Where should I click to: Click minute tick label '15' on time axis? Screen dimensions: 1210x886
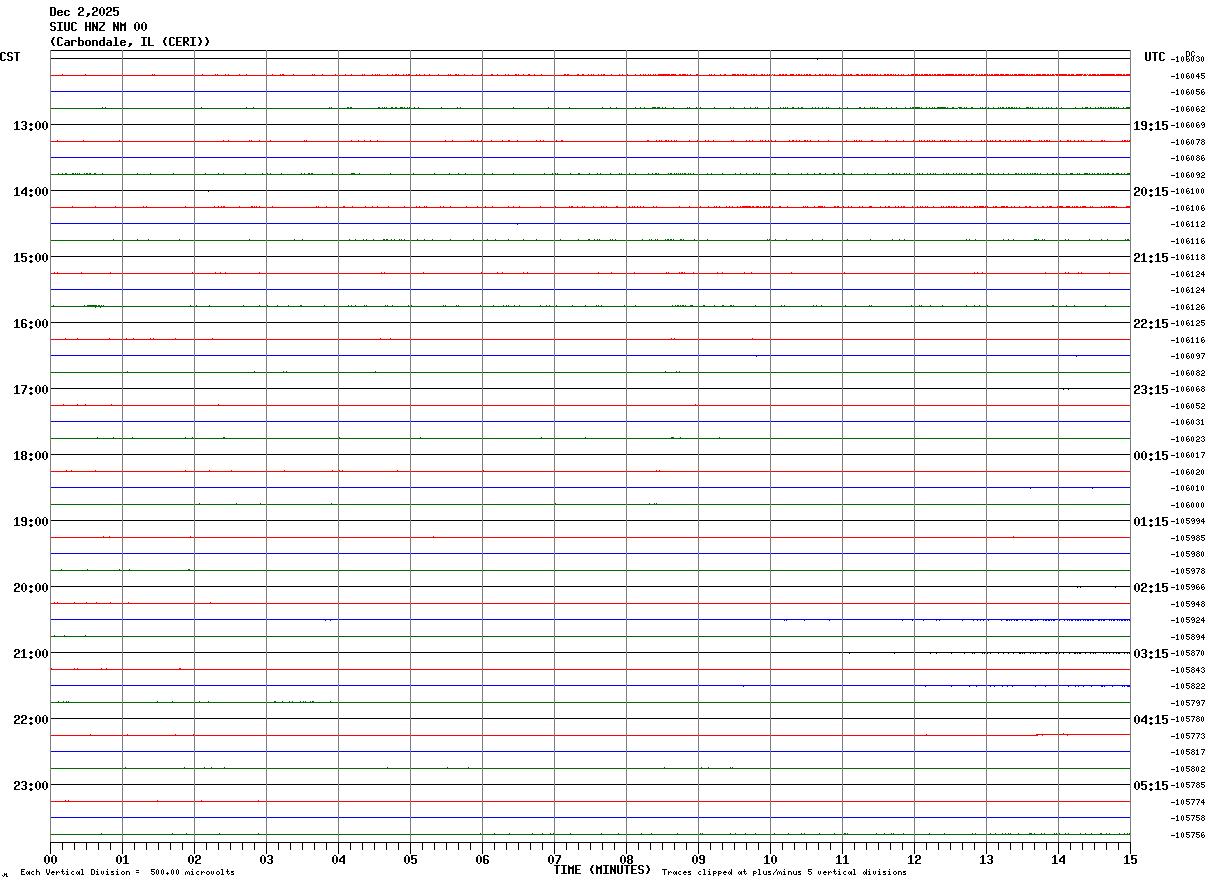1130,859
